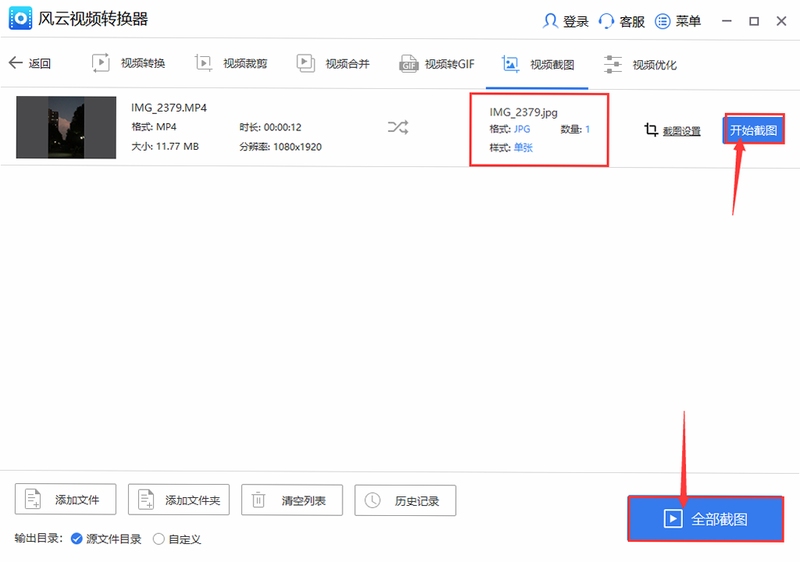Close the converter window
Screen dimensions: 800x562
tap(781, 21)
